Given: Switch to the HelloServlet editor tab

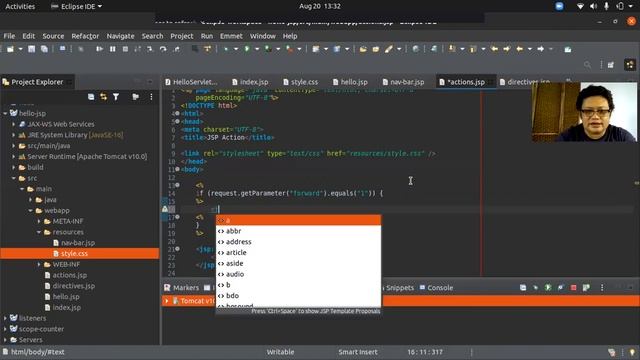Looking at the screenshot, I should tap(191, 82).
